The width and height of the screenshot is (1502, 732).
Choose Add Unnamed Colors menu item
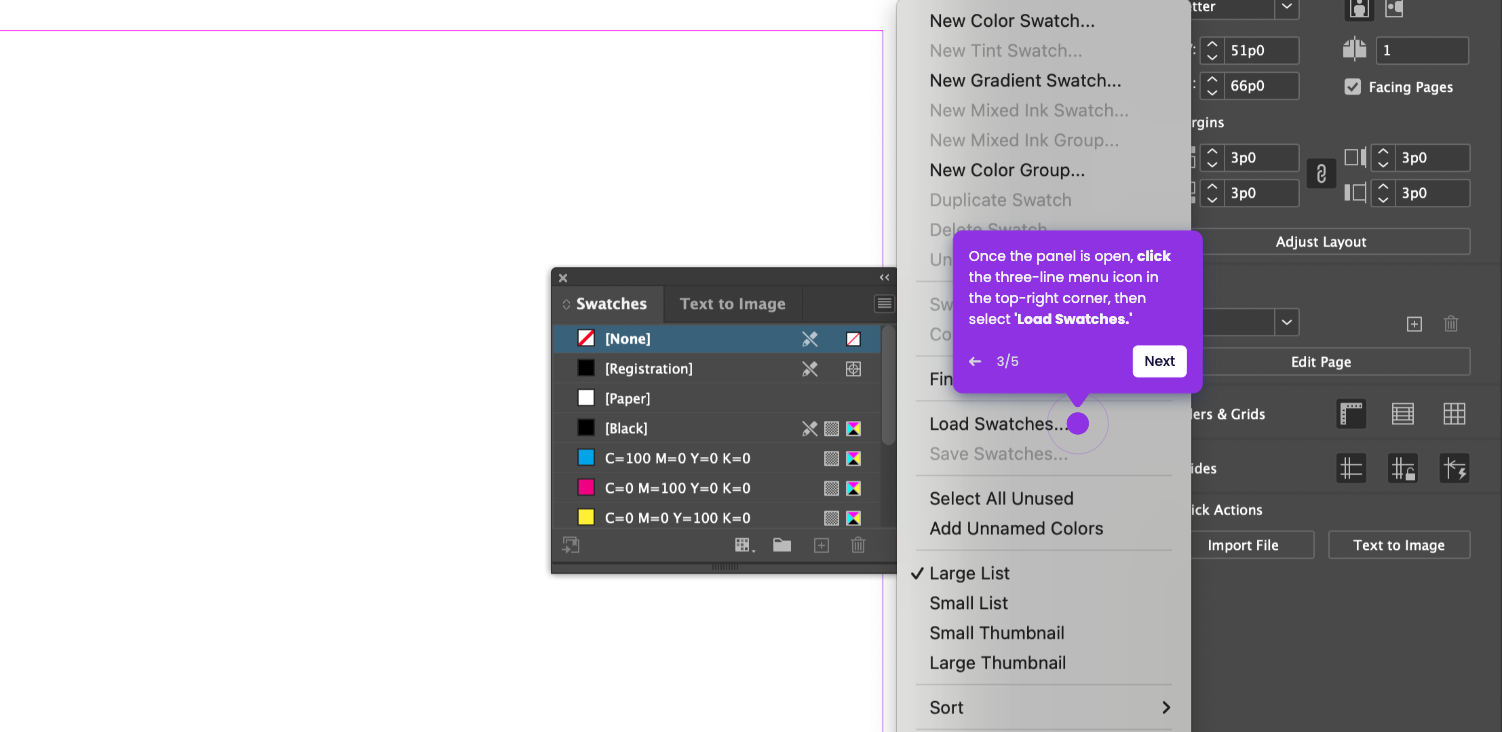click(1016, 529)
